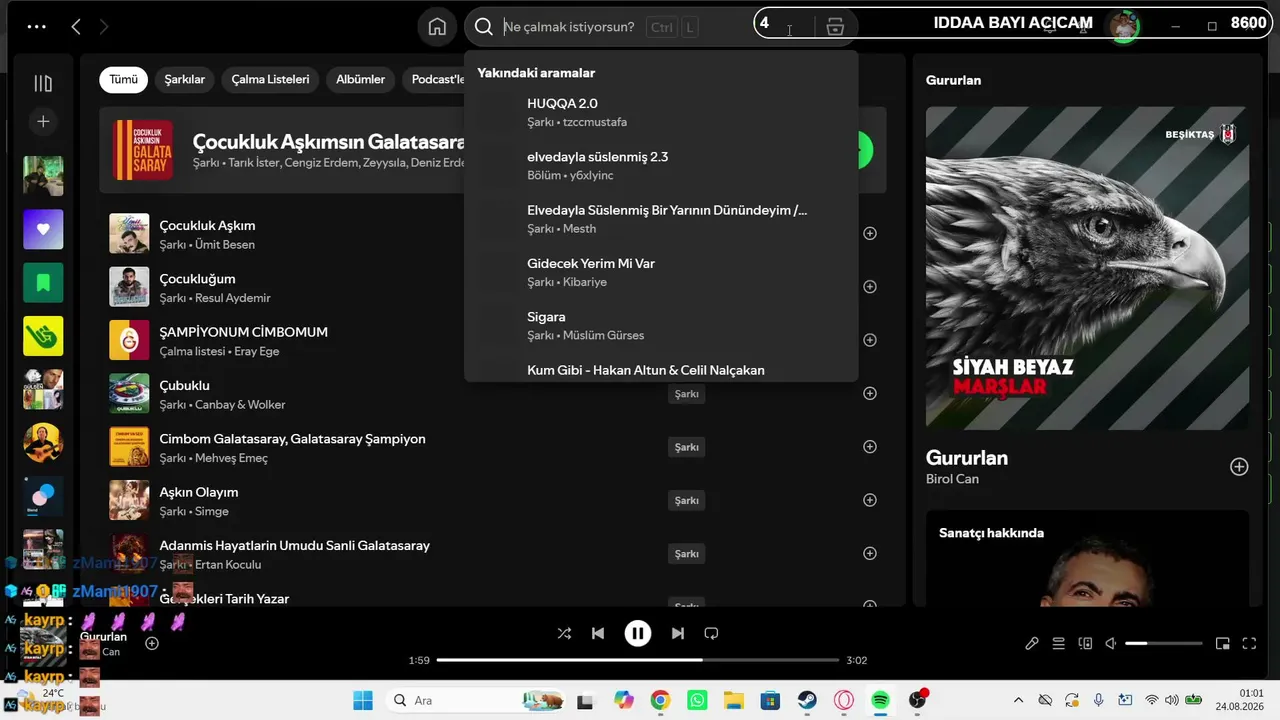This screenshot has width=1280, height=720.
Task: Add Çocukluğum by Resul Aydemir to library
Action: click(x=870, y=286)
